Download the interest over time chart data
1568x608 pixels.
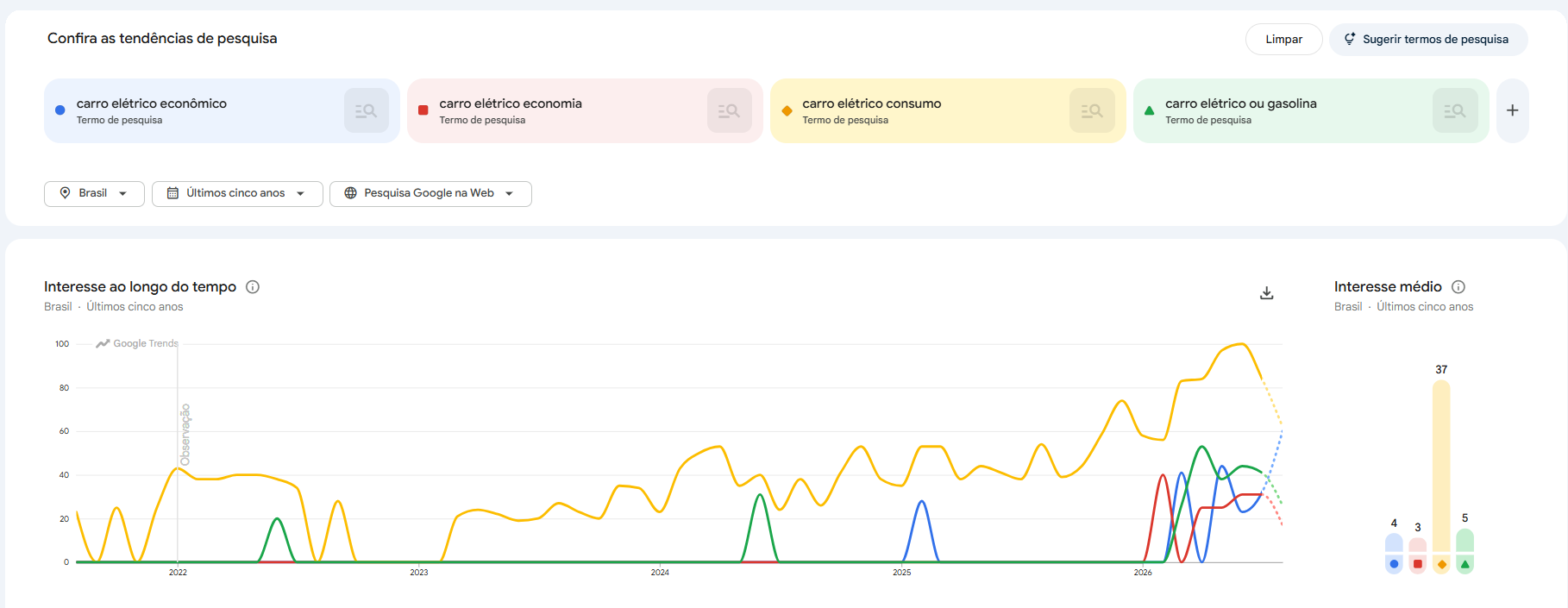point(1266,293)
